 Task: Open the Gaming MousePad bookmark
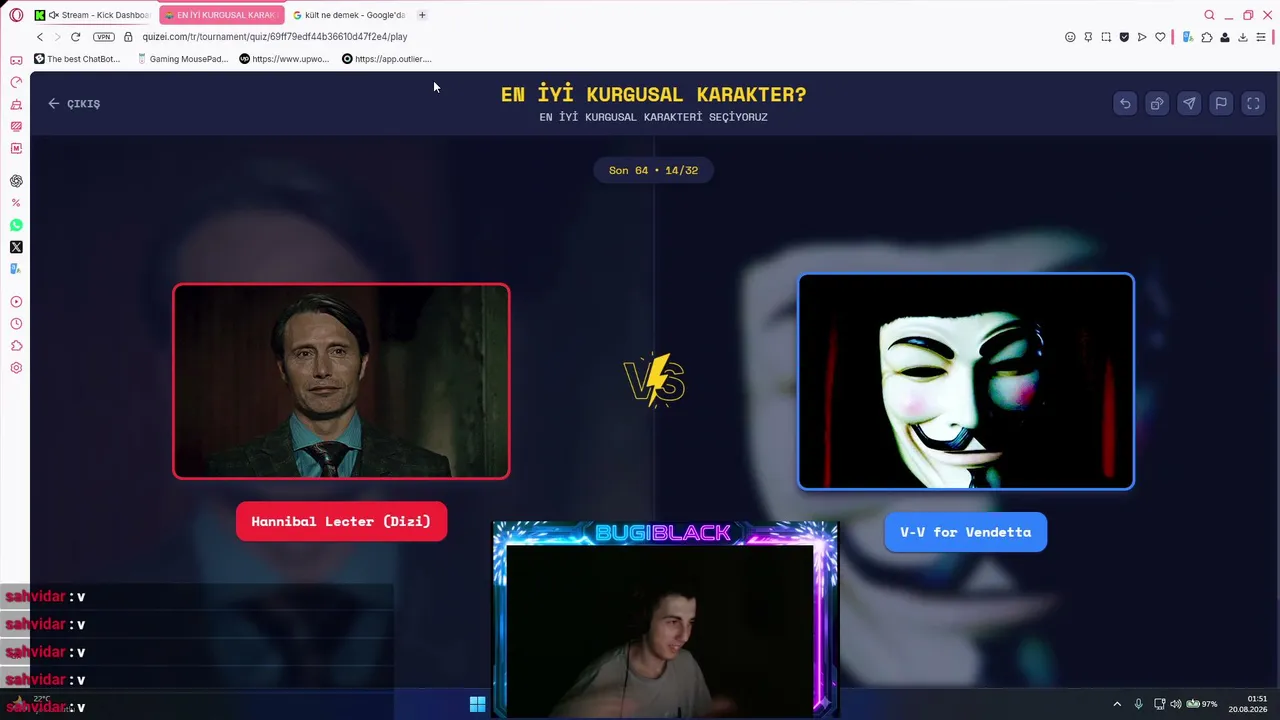pyautogui.click(x=183, y=59)
